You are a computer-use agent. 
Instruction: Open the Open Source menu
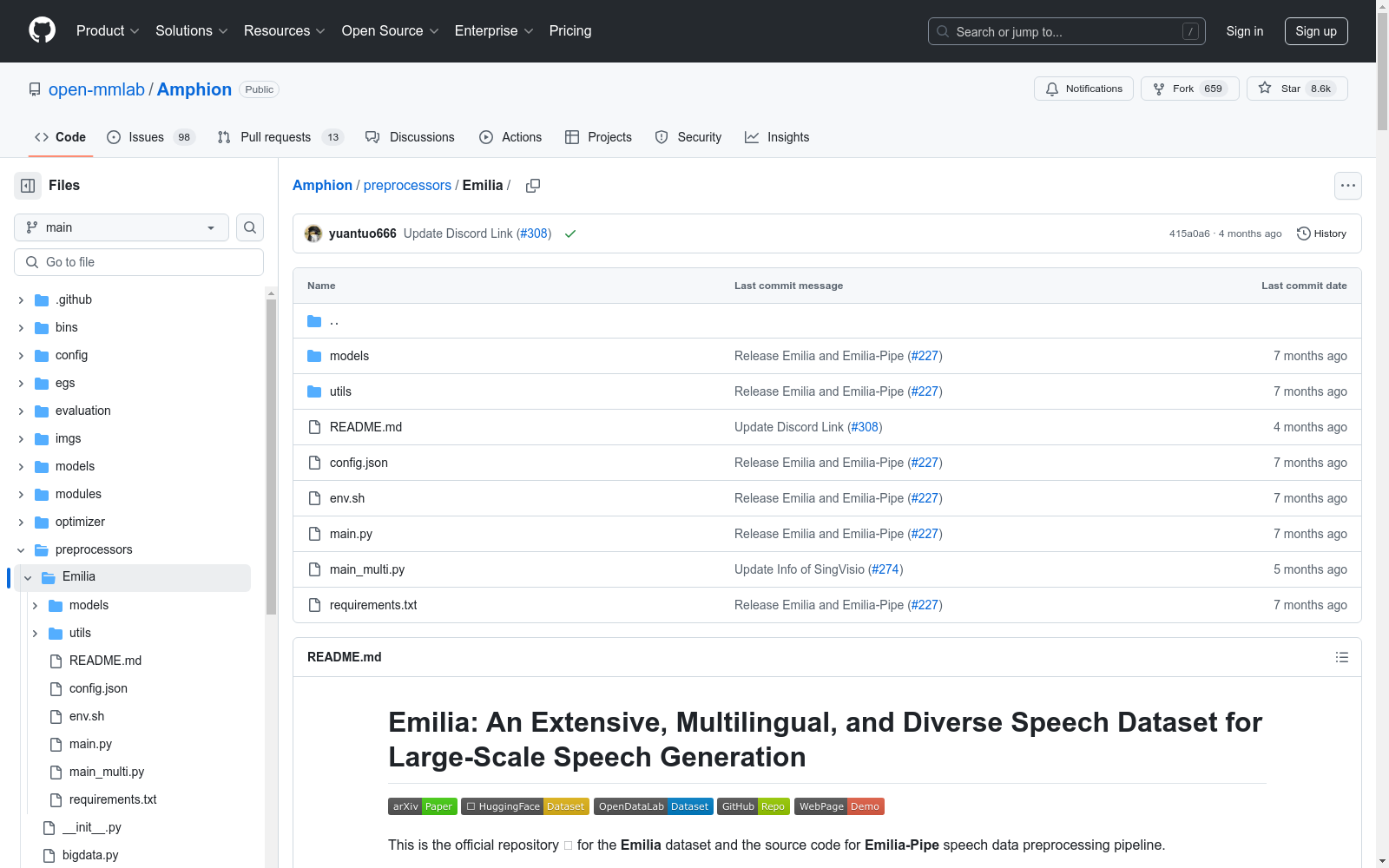391,31
